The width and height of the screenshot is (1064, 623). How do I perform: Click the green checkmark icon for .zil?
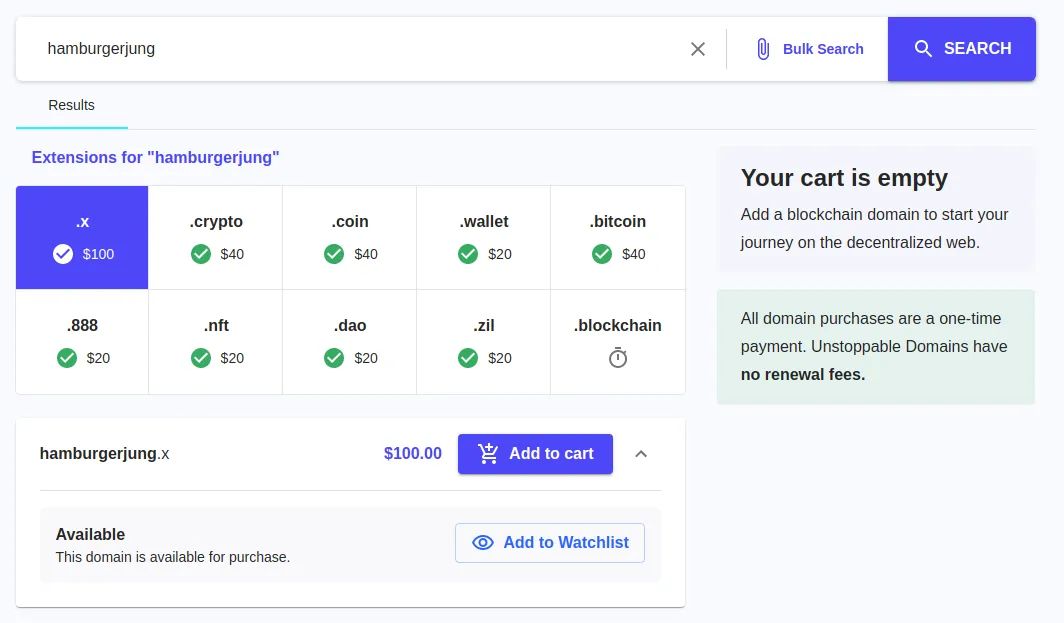[468, 358]
